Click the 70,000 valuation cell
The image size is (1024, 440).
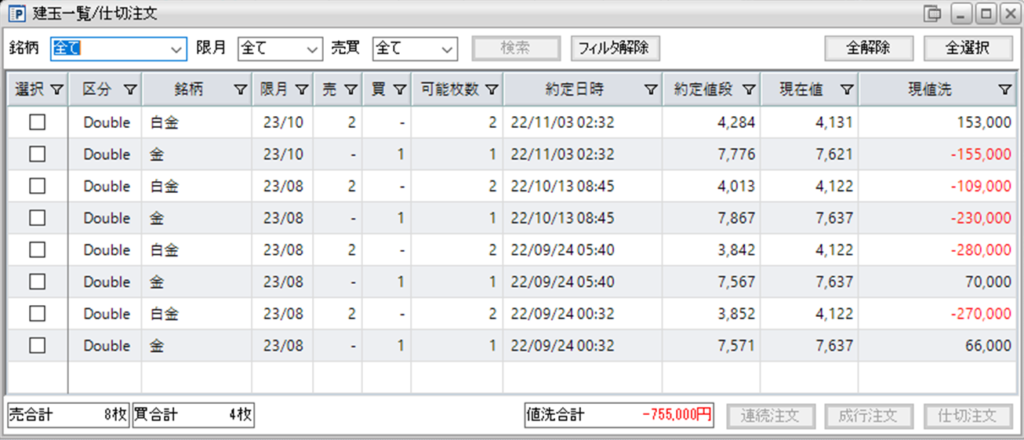pyautogui.click(x=936, y=282)
